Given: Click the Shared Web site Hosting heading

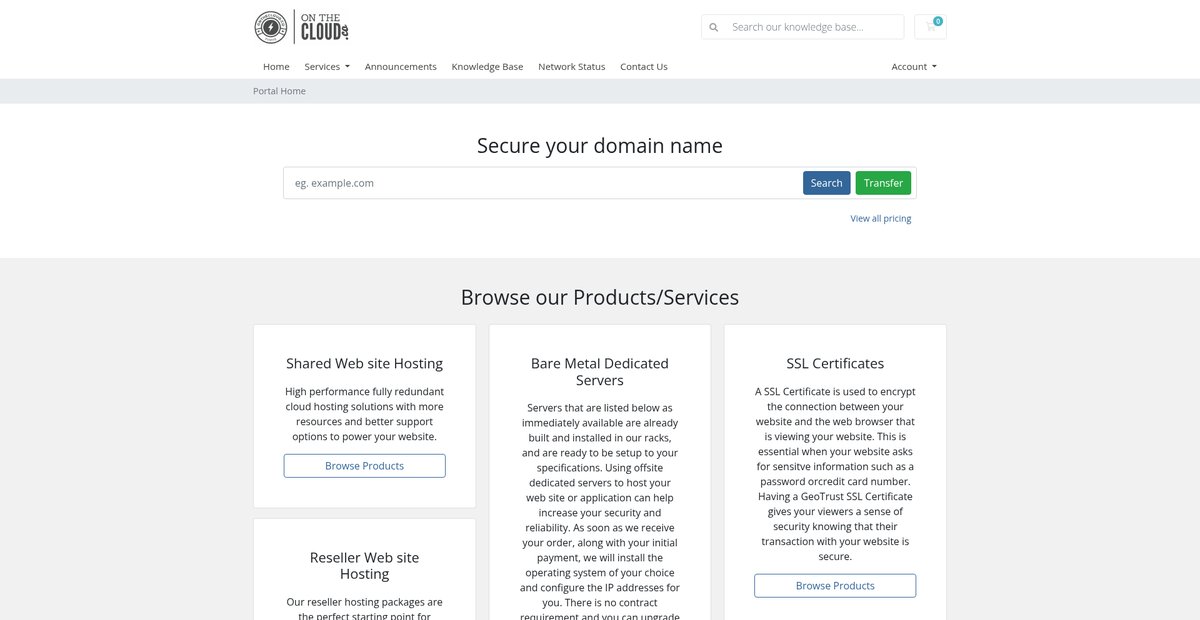Looking at the screenshot, I should [364, 363].
